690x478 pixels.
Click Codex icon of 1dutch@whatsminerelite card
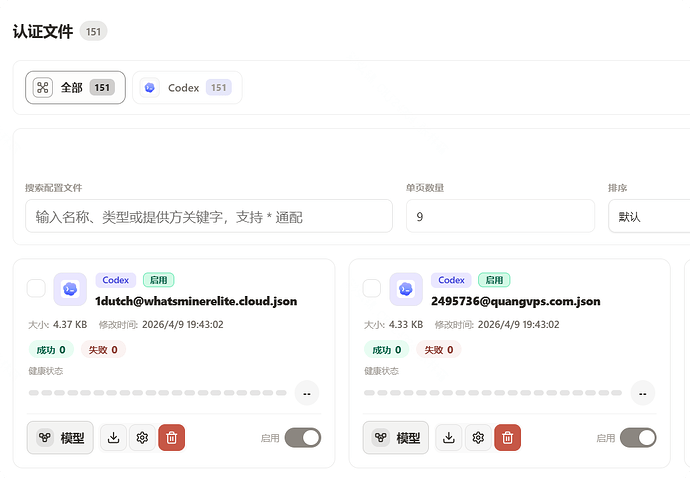(x=70, y=289)
